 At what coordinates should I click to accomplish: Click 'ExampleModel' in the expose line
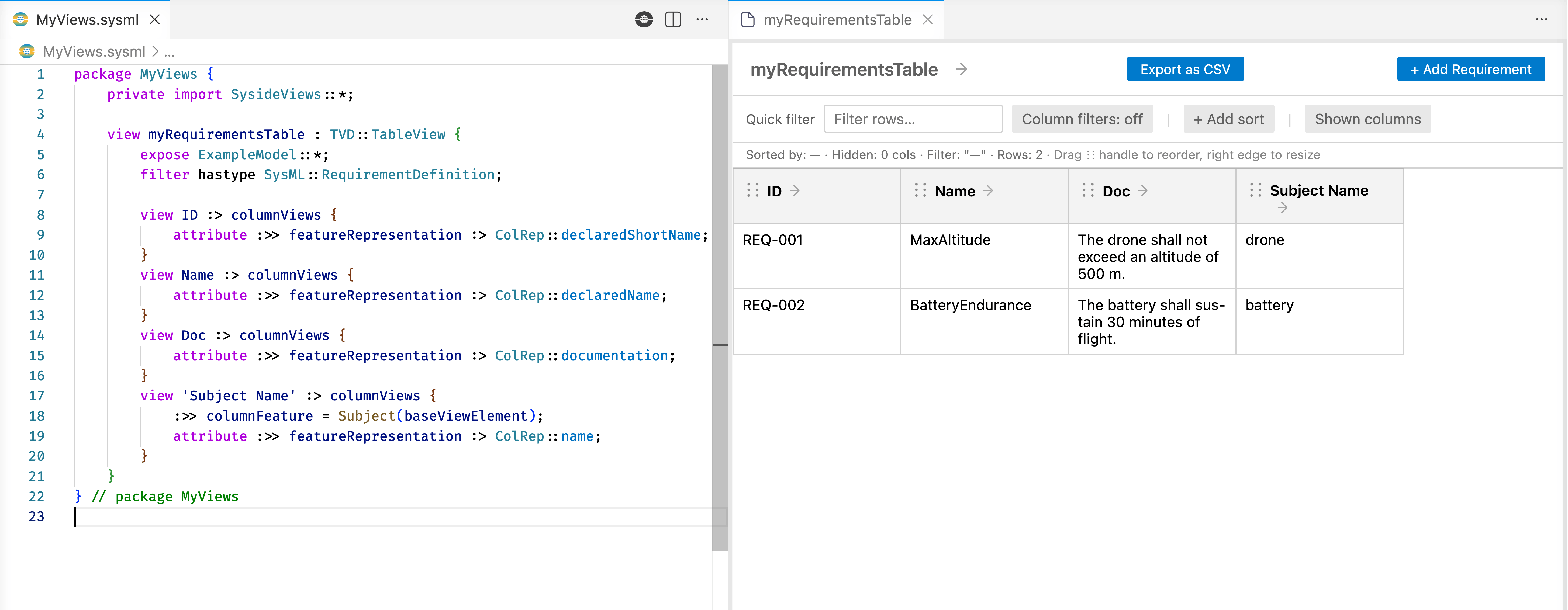[247, 155]
